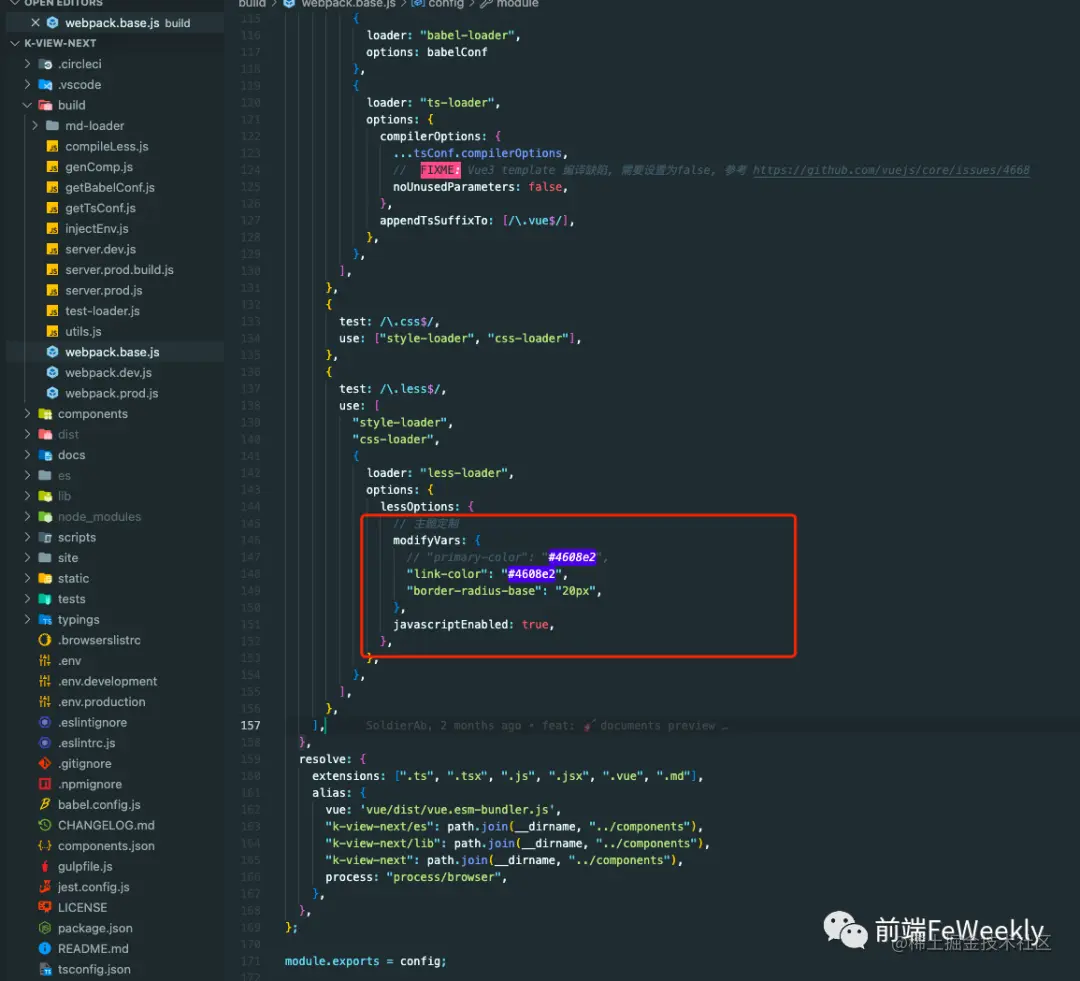Expand the typings folder chevron
The image size is (1080, 981).
(28, 619)
